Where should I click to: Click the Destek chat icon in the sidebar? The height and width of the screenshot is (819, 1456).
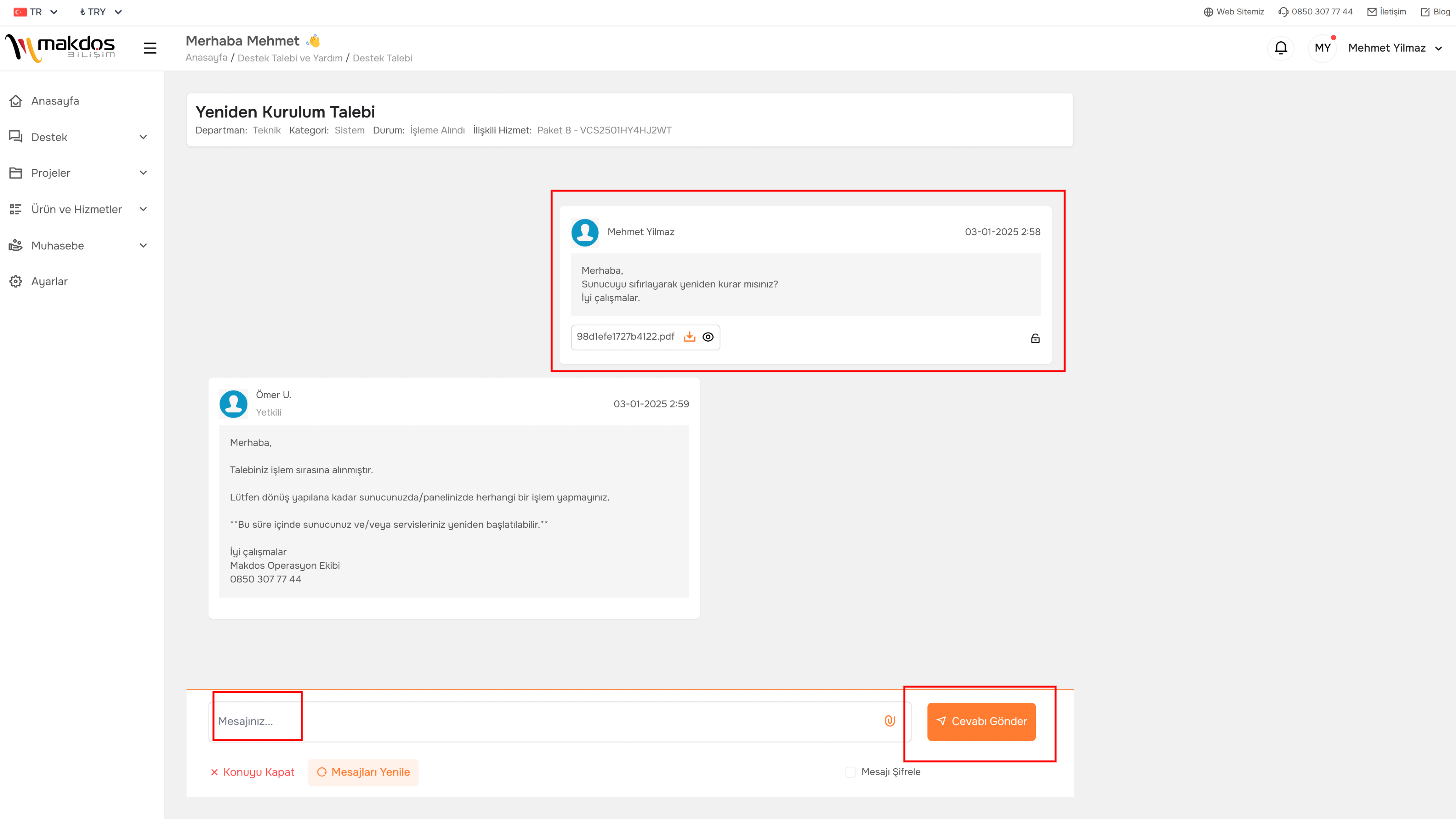(16, 137)
